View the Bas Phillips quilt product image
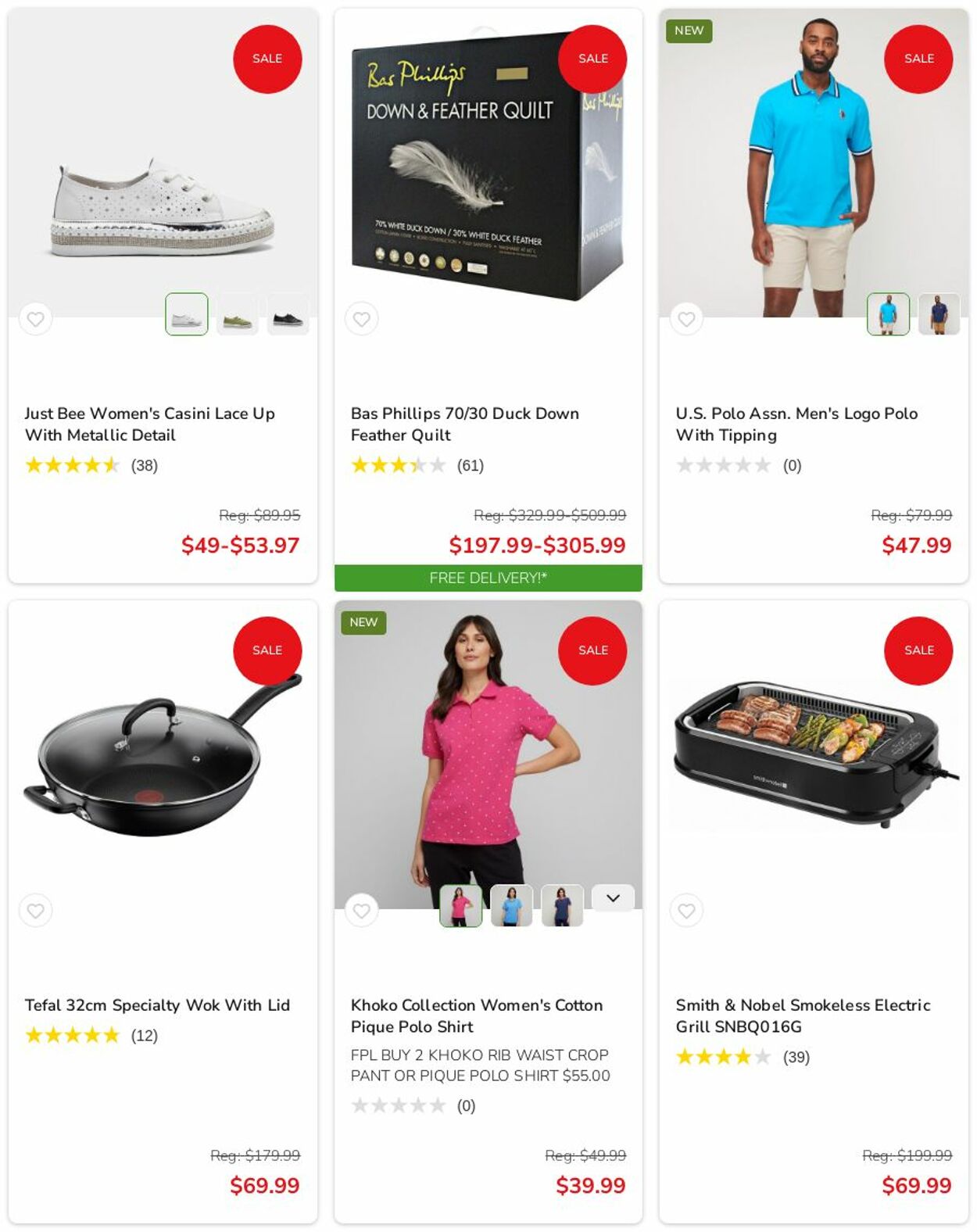 (488, 166)
